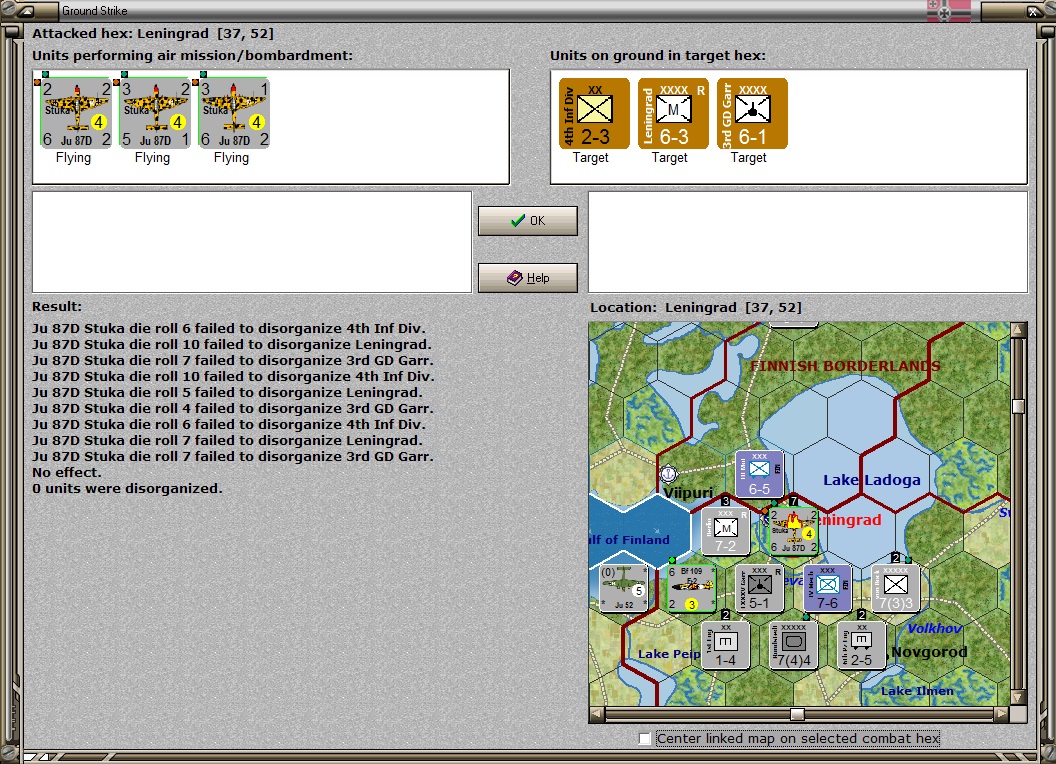Click the Bf 109 fighter counter on map
1056x764 pixels.
tap(692, 588)
